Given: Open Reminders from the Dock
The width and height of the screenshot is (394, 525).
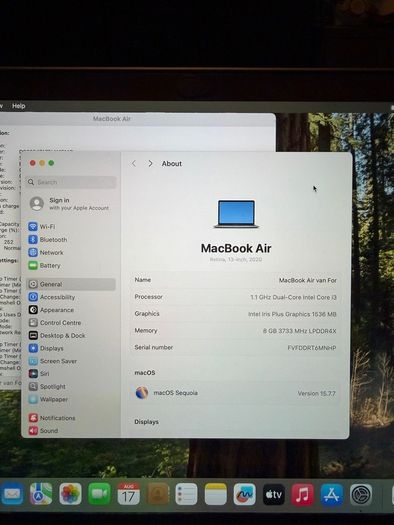Looking at the screenshot, I should (186, 494).
